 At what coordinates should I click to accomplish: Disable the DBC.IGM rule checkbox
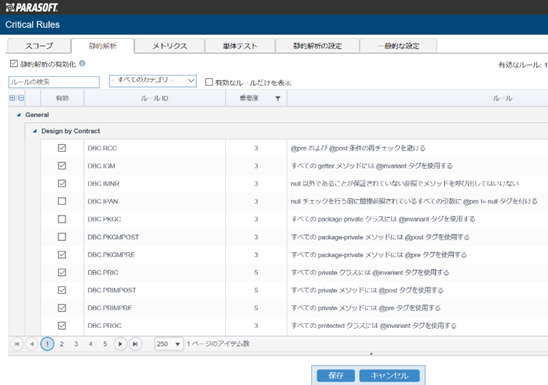pos(62,166)
